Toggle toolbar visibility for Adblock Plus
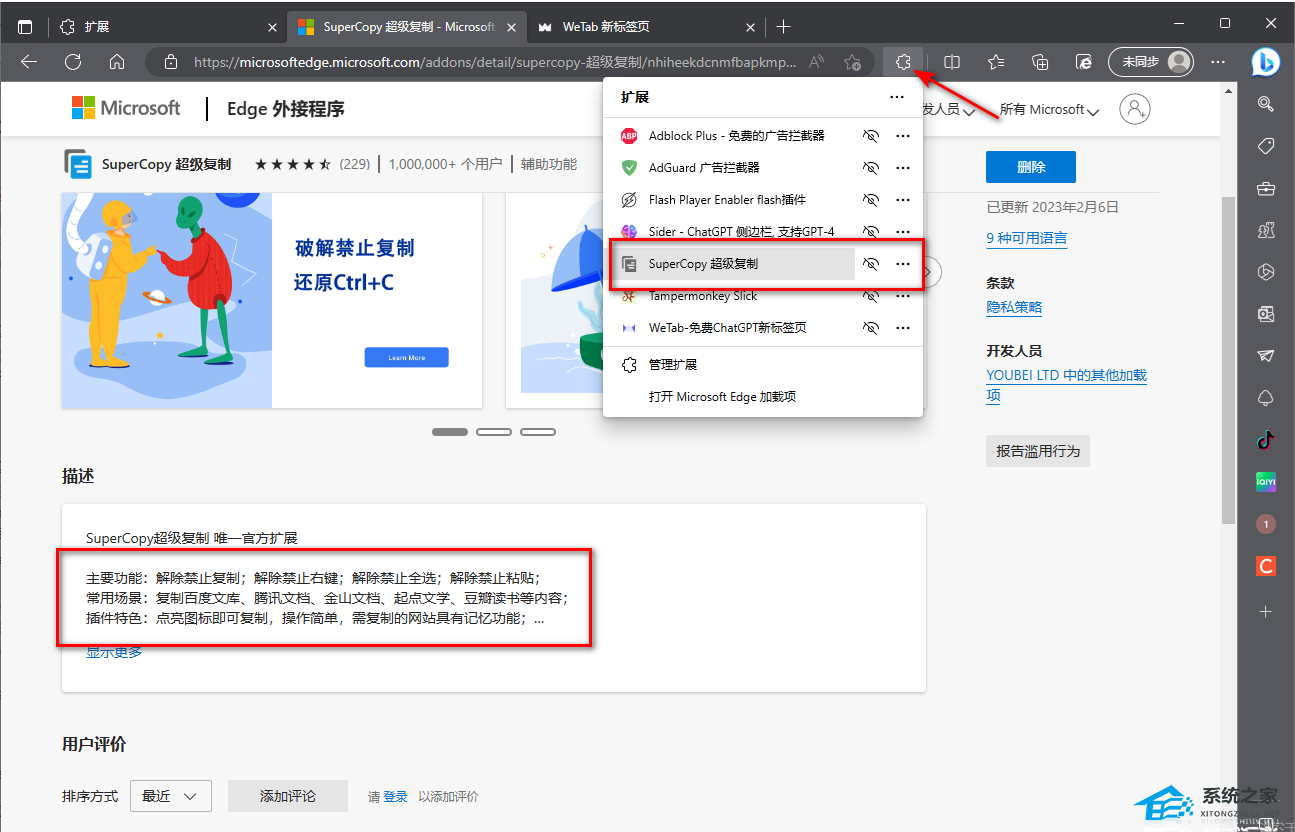 [871, 136]
